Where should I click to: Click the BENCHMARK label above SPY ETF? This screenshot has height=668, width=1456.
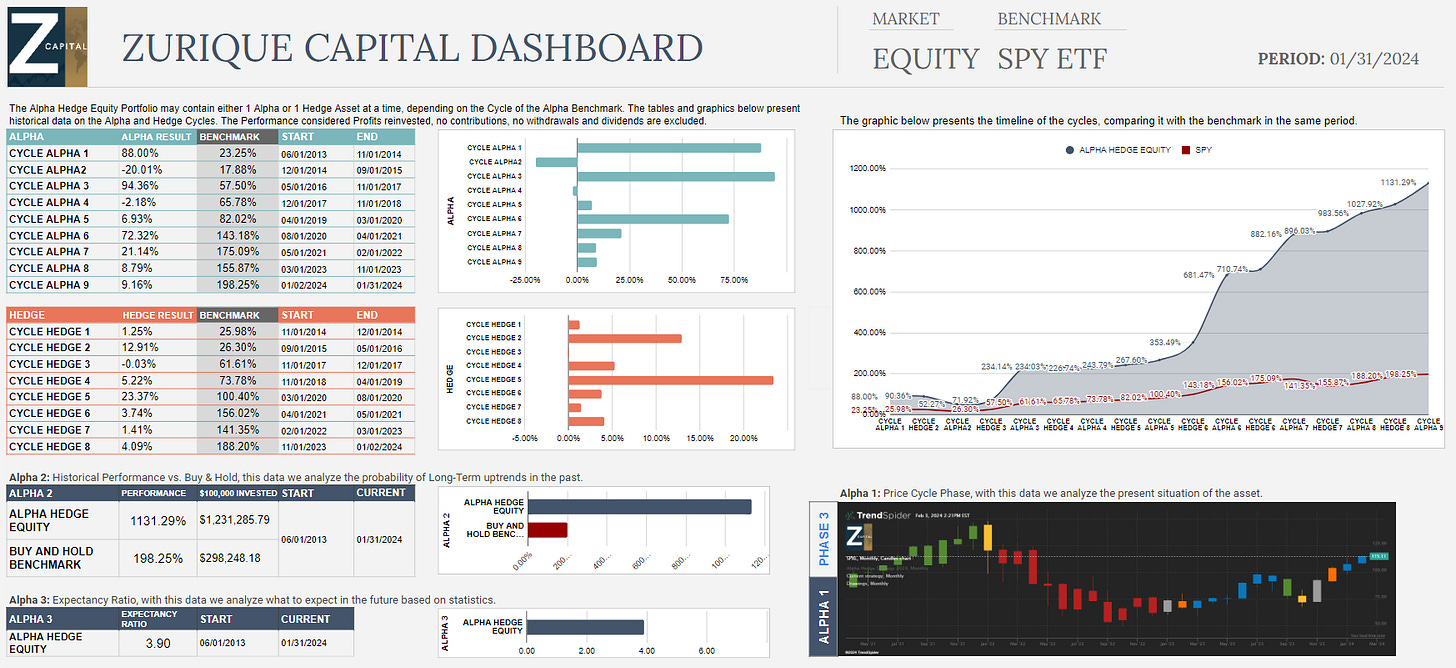(1049, 19)
